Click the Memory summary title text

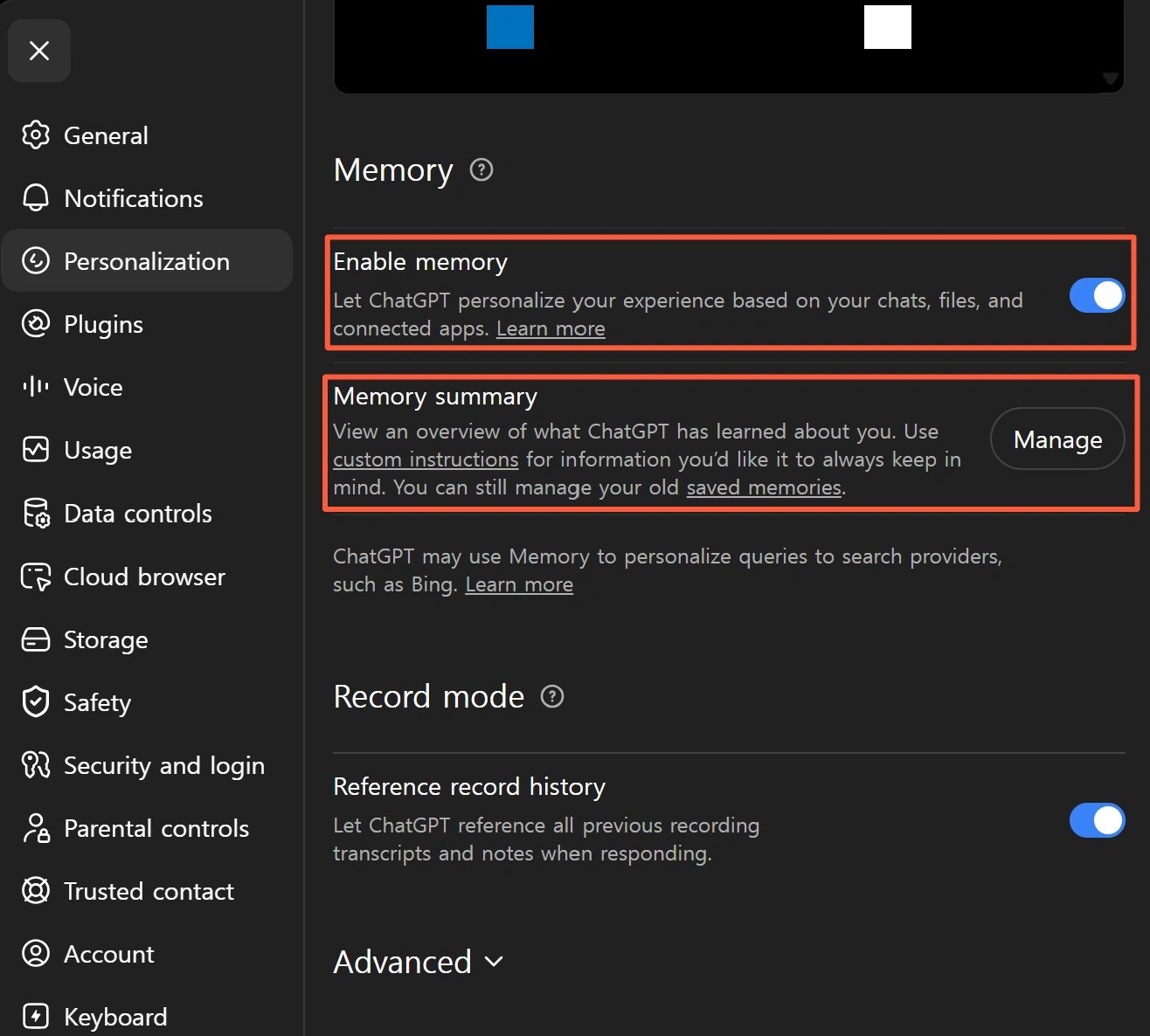coord(435,397)
